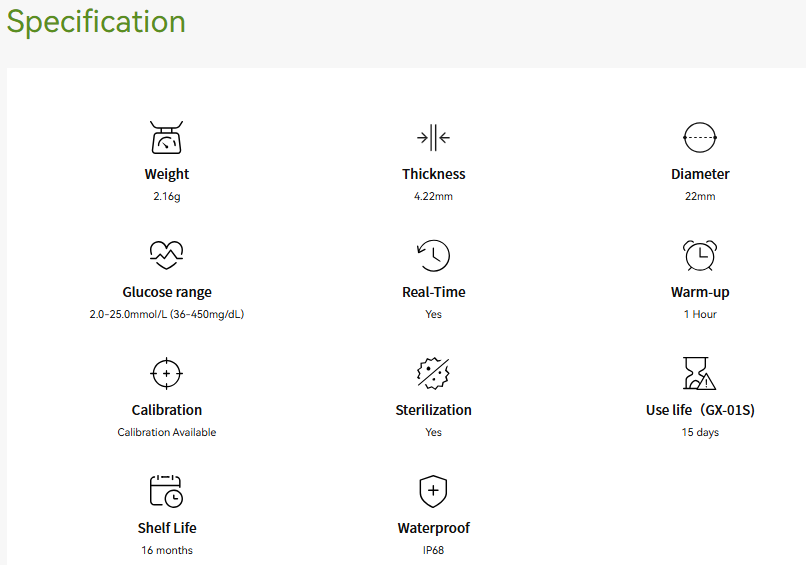Click the Weight scale icon

pos(167,137)
